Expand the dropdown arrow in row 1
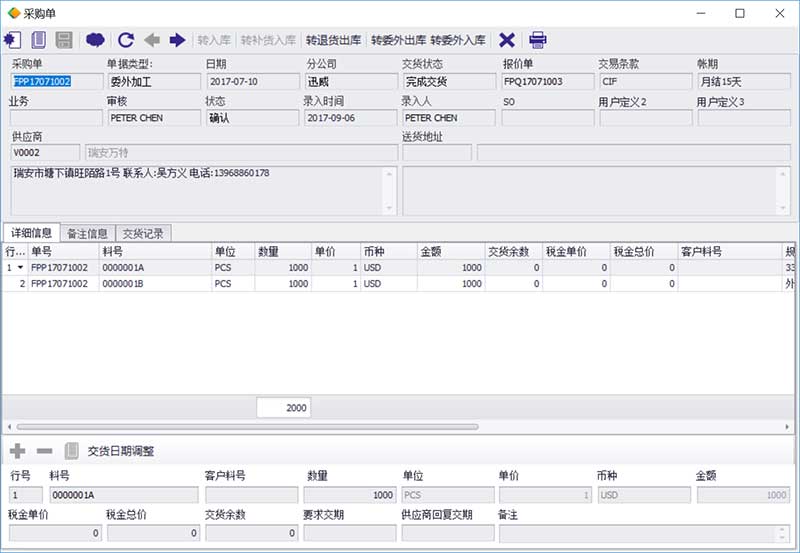800x553 pixels. 21,268
